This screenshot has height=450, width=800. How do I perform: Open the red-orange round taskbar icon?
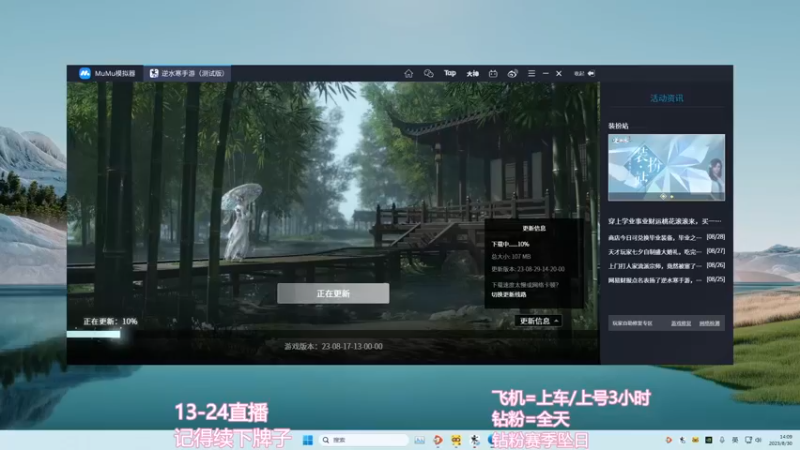[438, 440]
